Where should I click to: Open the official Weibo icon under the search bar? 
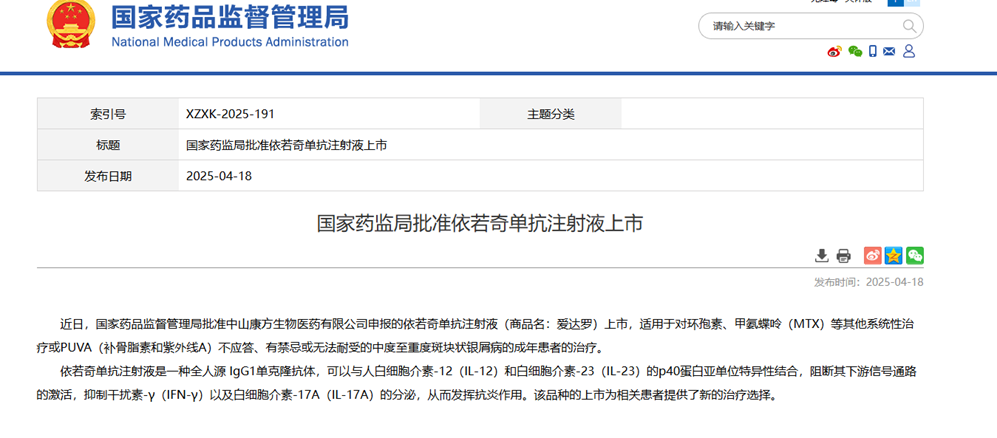point(834,52)
